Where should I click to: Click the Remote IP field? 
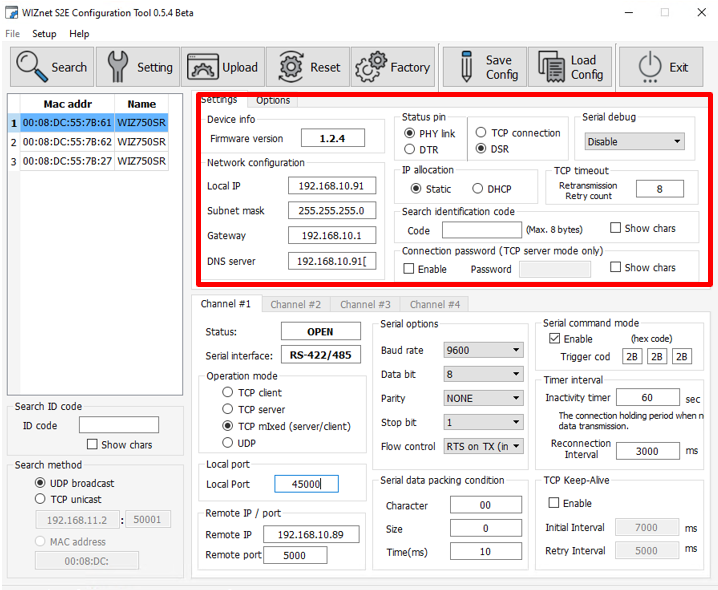(311, 534)
